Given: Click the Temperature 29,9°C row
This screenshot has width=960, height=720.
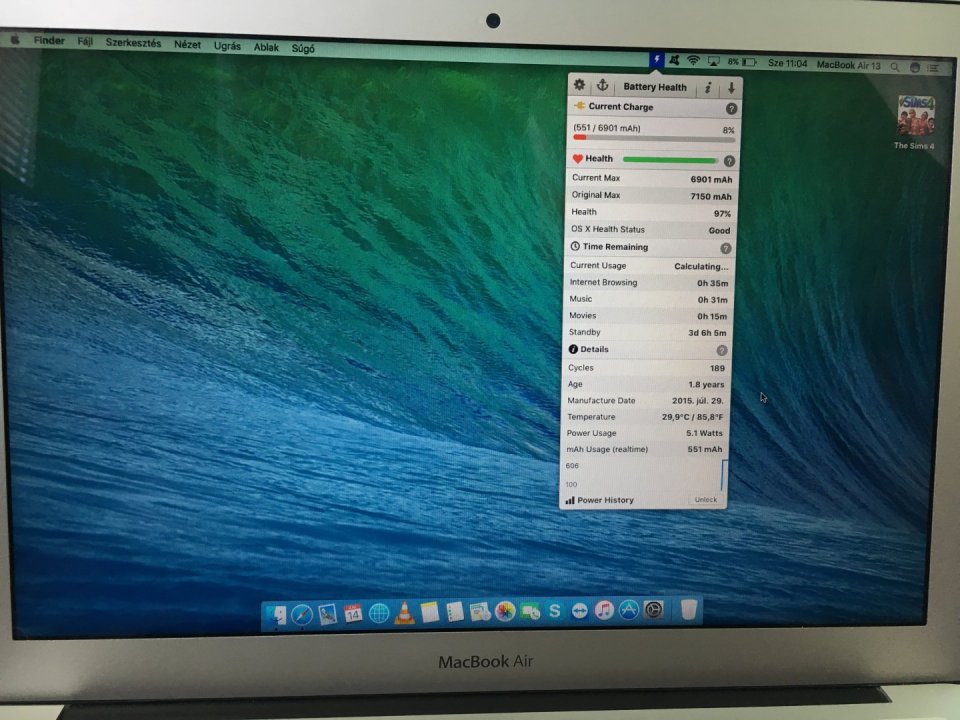Looking at the screenshot, I should pyautogui.click(x=644, y=417).
